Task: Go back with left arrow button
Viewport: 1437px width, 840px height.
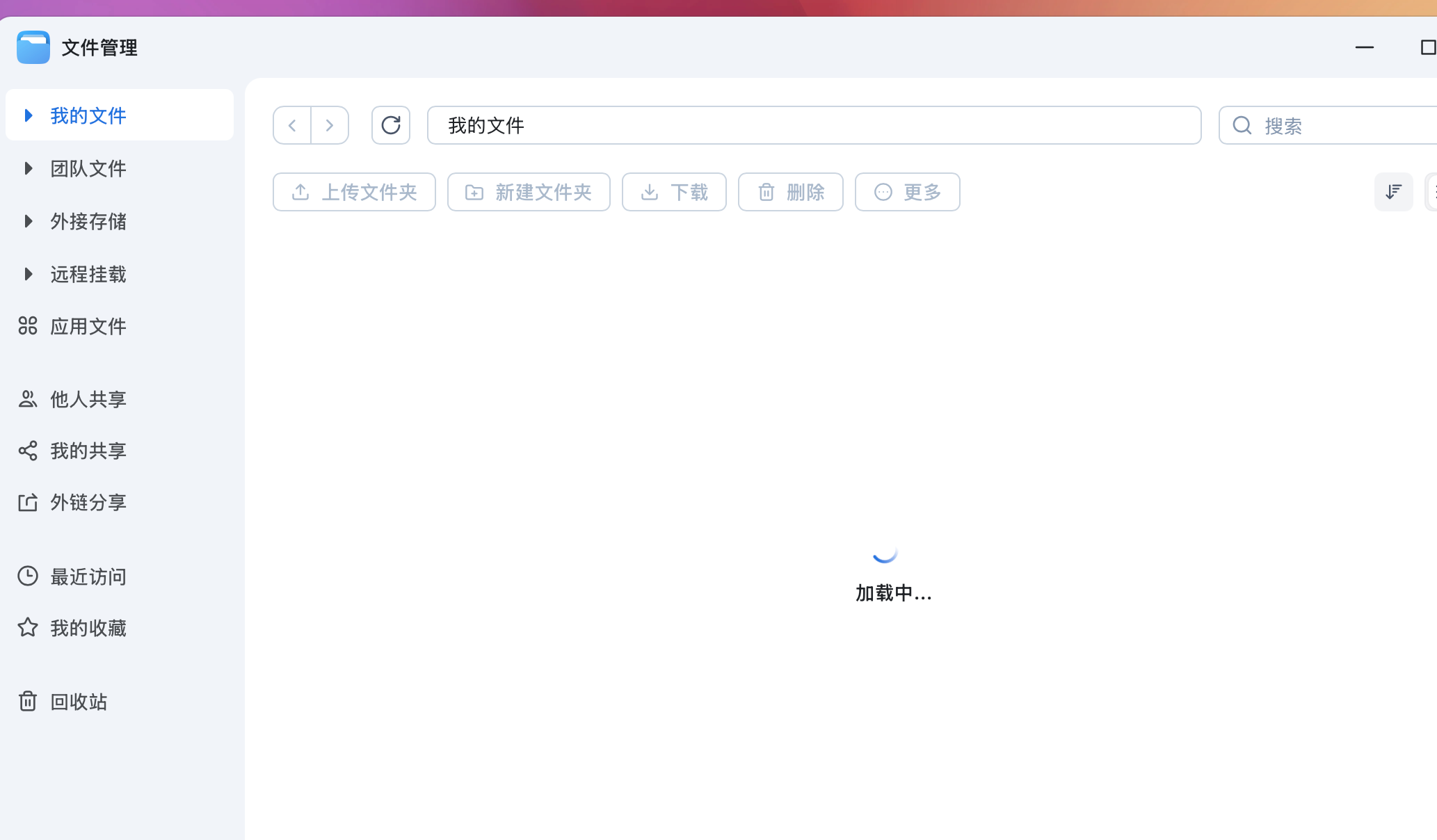Action: click(292, 125)
